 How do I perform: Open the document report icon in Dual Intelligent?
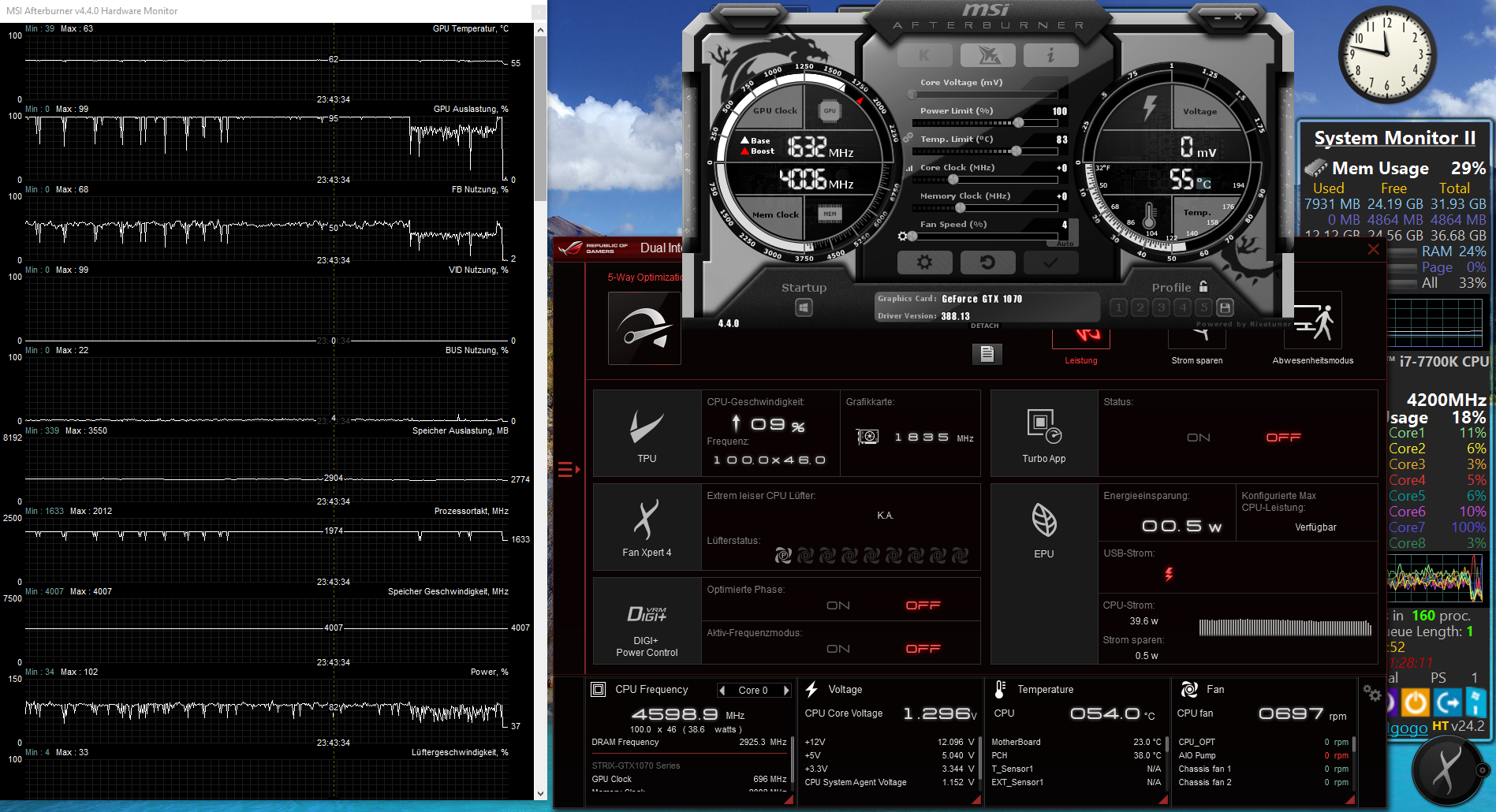tap(987, 354)
